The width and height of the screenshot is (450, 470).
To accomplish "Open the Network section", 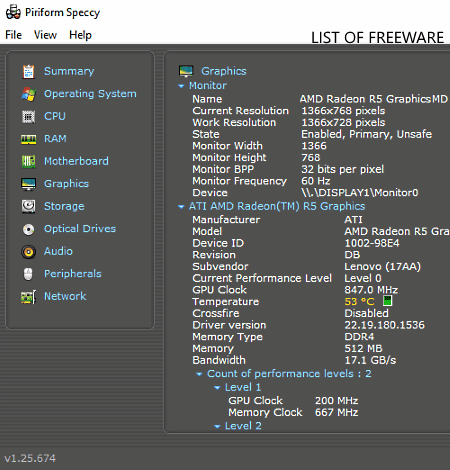I will click(65, 296).
